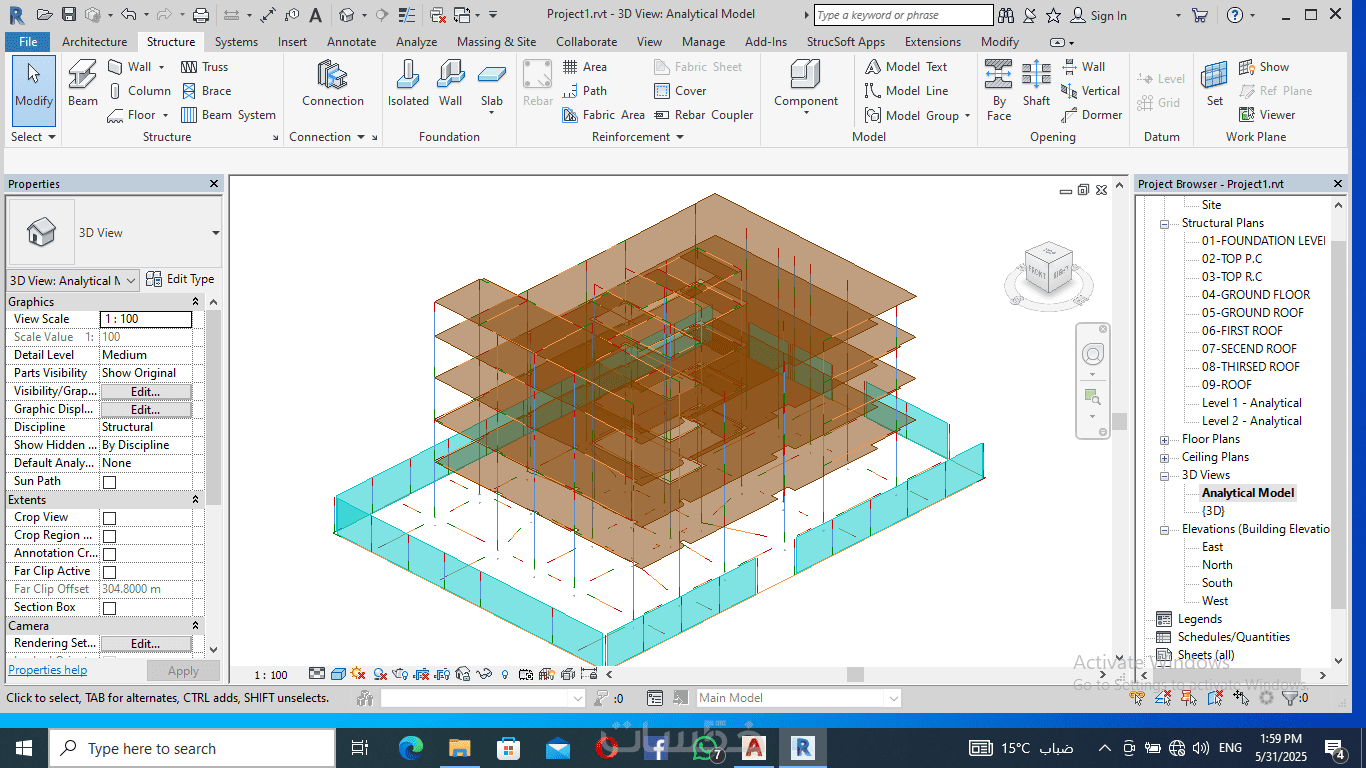Collapse the Structural Plans tree node
This screenshot has height=768, width=1366.
click(x=1164, y=224)
